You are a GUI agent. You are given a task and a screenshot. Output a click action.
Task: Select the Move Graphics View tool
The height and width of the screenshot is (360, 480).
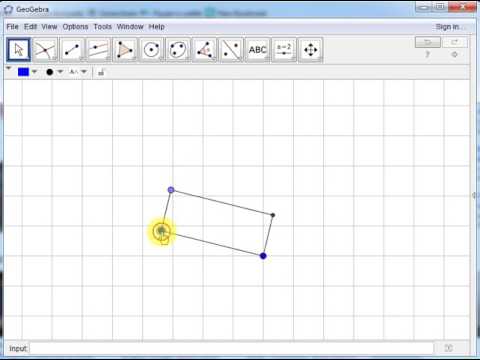(311, 50)
